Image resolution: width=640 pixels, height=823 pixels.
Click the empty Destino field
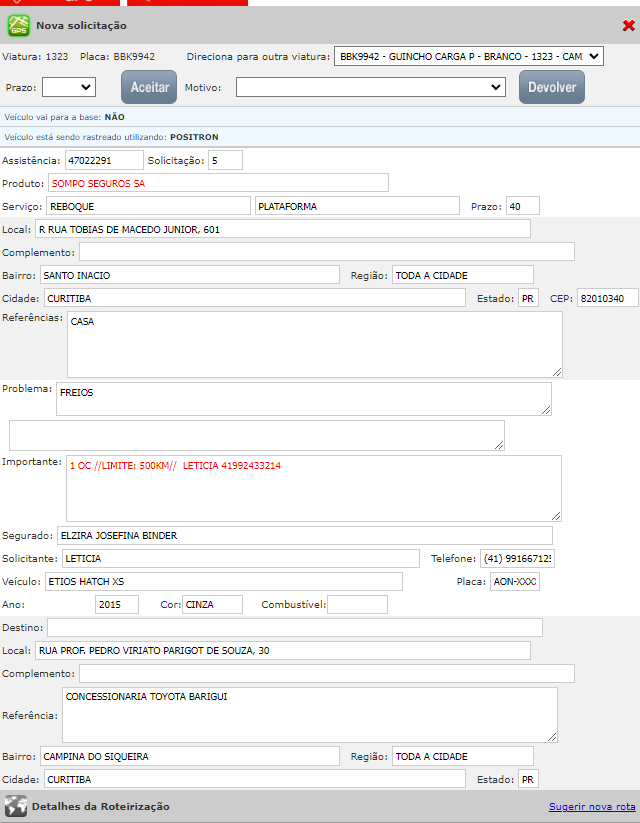click(294, 628)
